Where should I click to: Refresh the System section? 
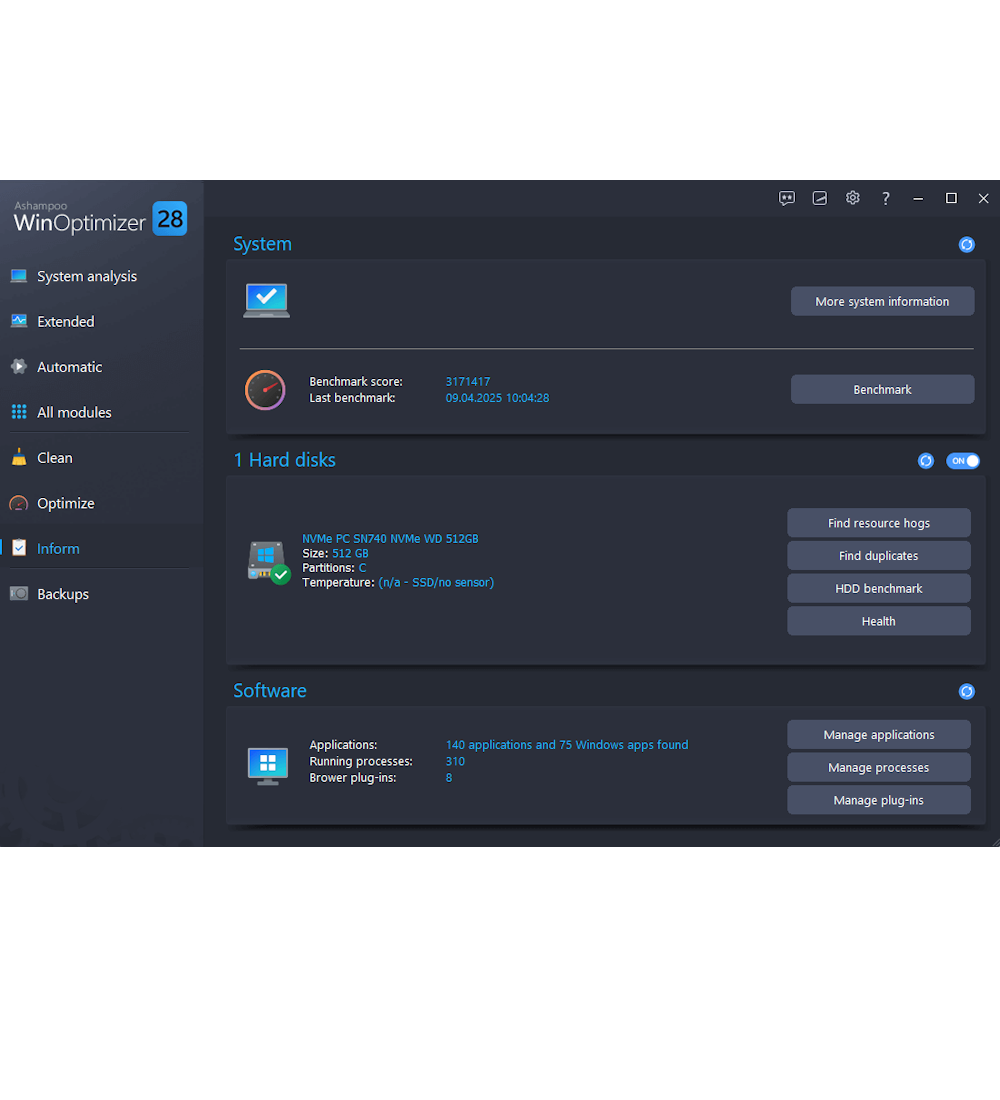[x=966, y=244]
